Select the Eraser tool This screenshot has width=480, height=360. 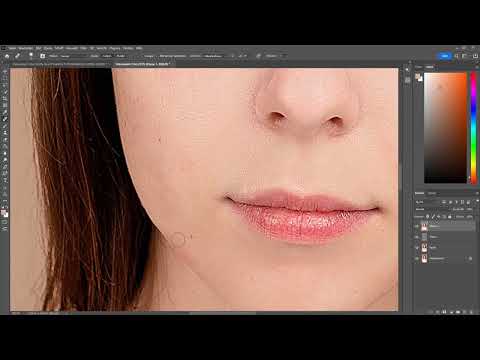pos(5,146)
